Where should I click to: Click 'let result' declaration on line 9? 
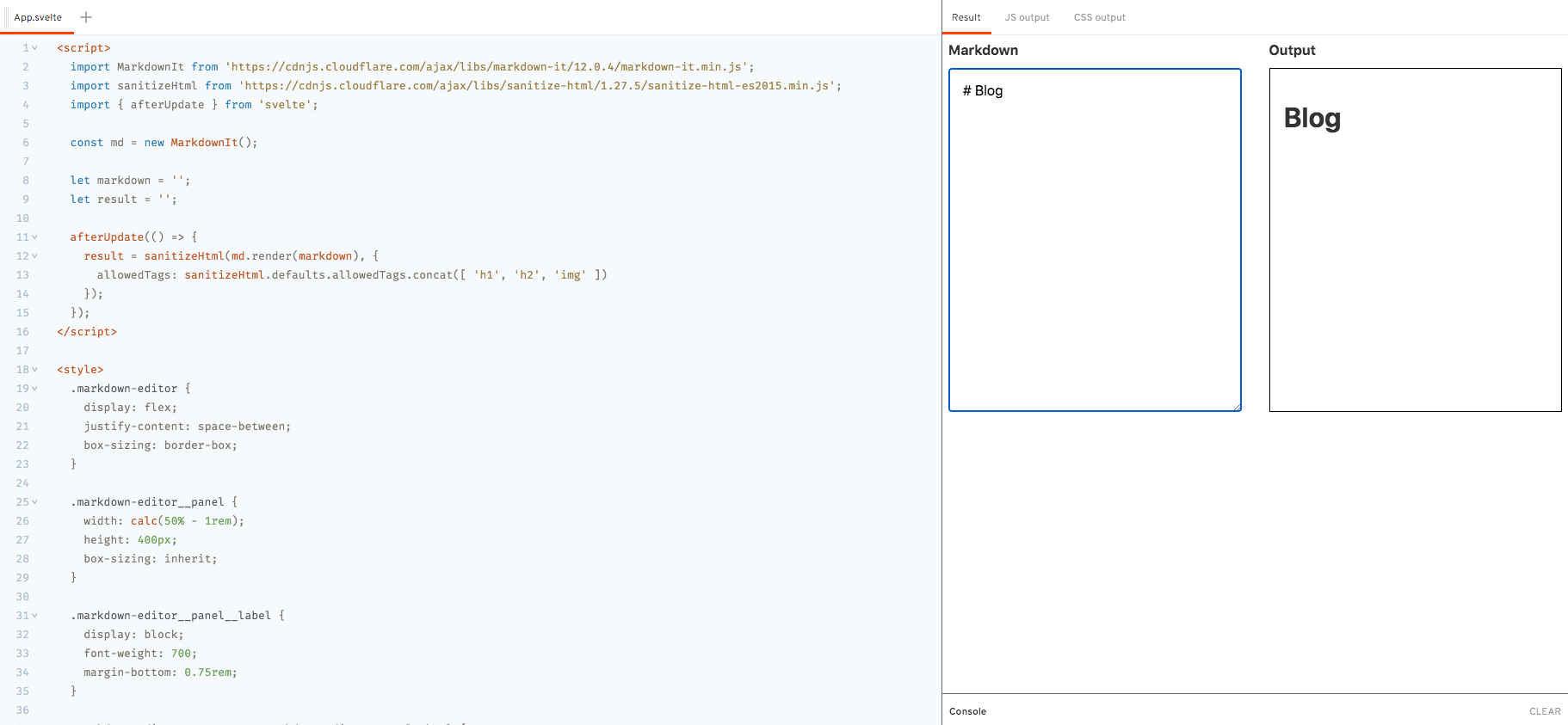[x=123, y=200]
